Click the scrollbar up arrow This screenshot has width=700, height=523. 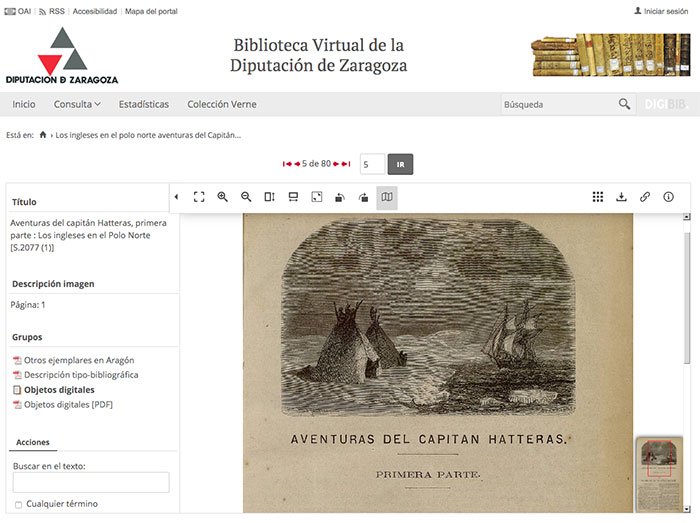[687, 217]
